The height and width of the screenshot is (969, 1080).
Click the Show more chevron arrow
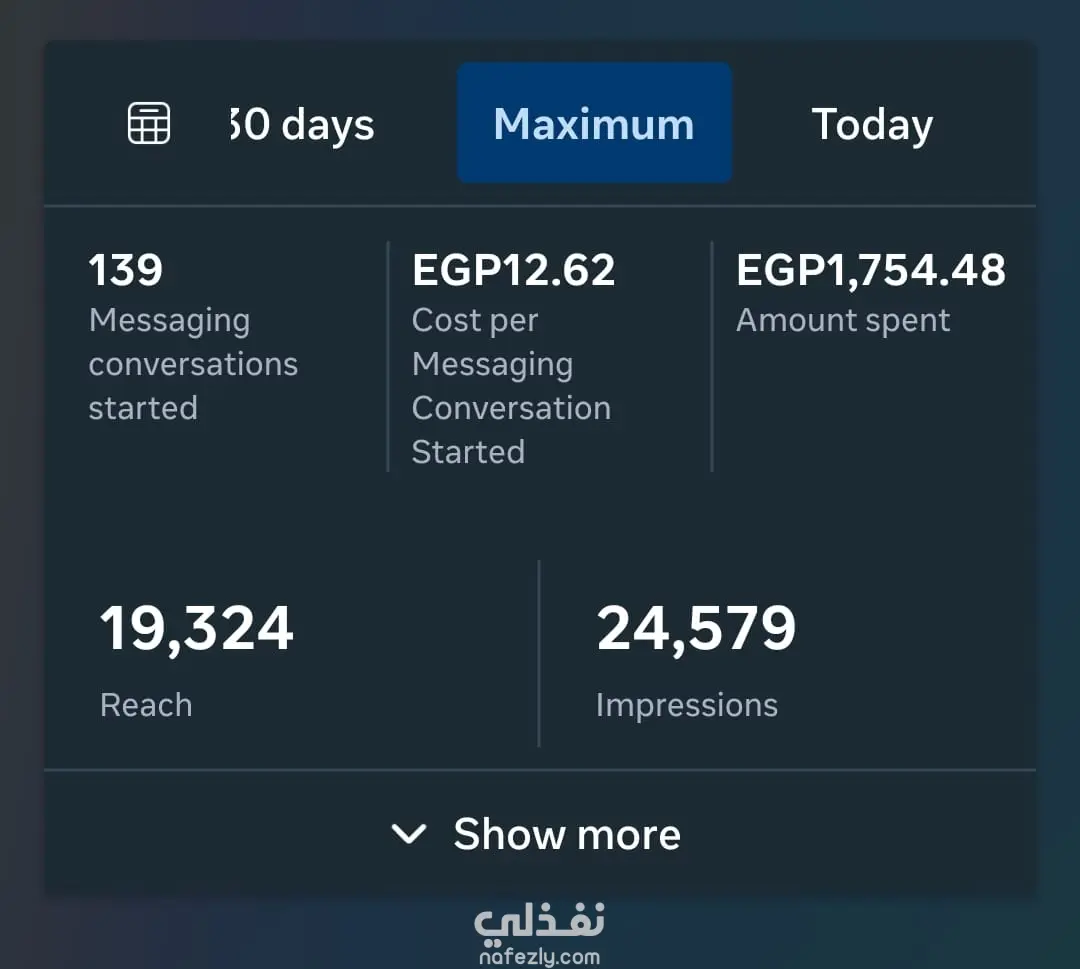click(409, 834)
